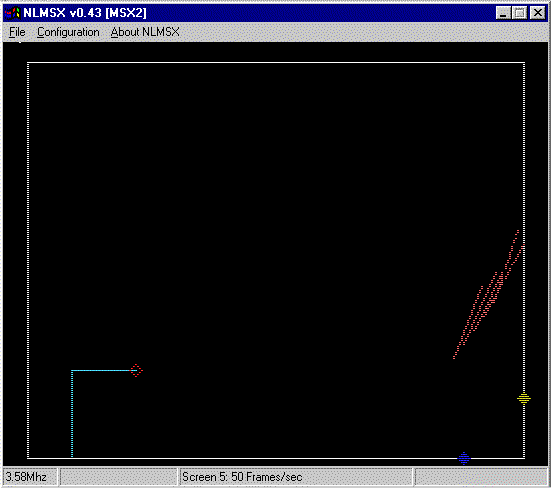
Task: Open the About NLMSX menu
Action: pos(145,32)
